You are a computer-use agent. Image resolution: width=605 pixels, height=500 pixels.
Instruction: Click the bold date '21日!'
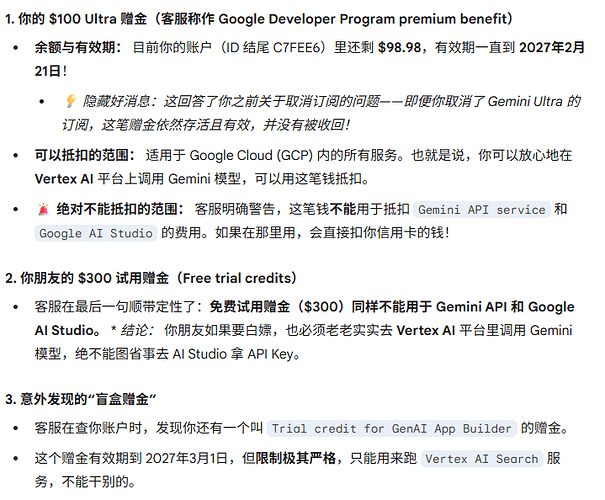[51, 71]
